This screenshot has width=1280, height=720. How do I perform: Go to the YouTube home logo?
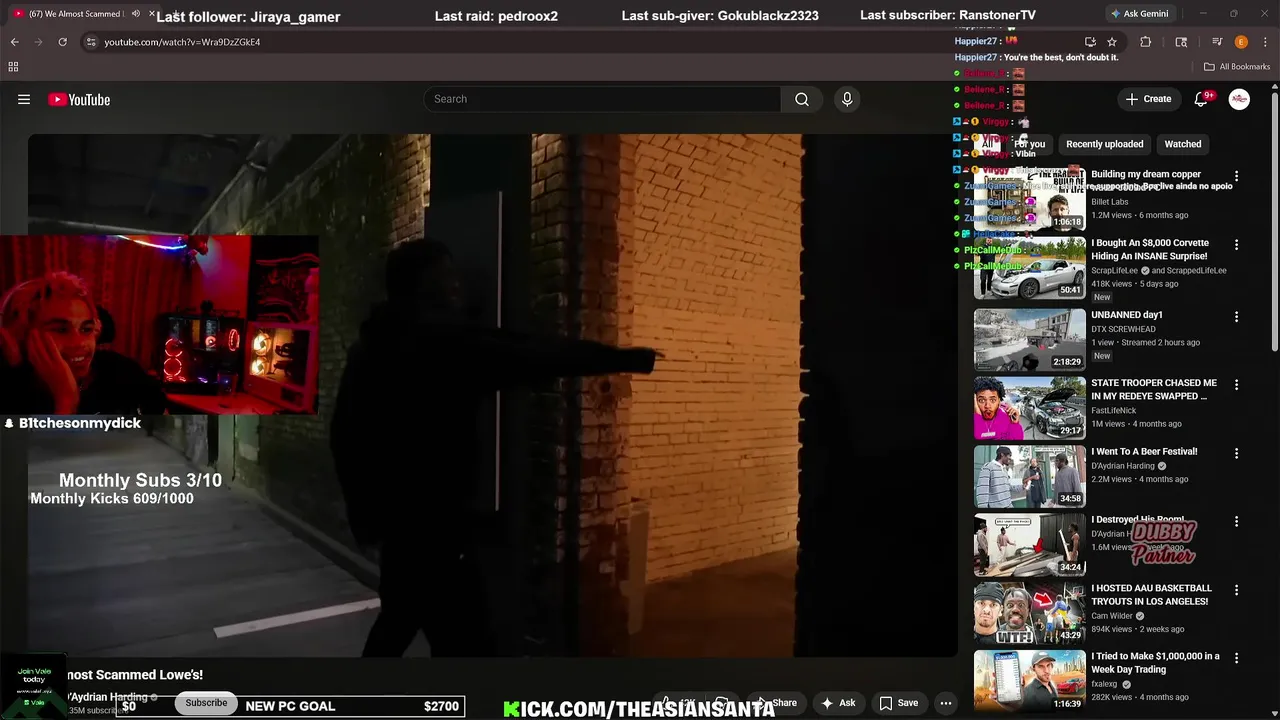[x=79, y=99]
